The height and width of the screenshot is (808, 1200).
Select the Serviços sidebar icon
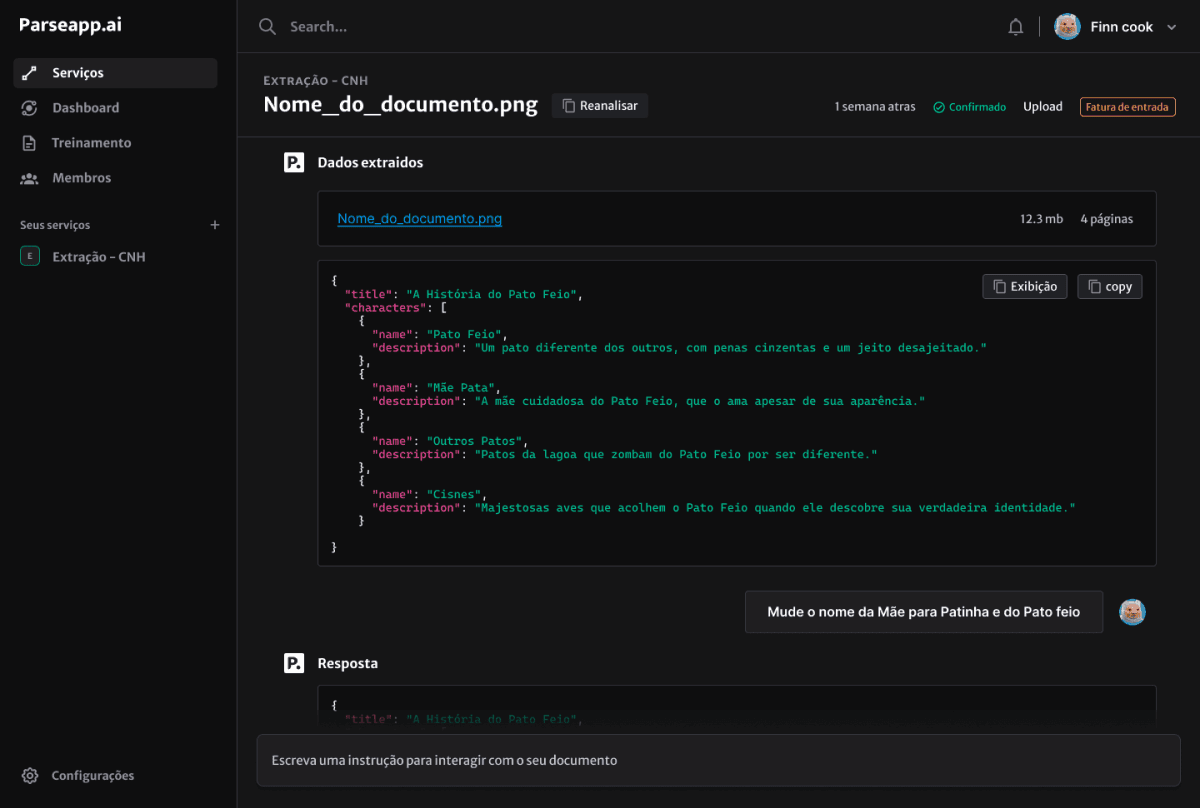pyautogui.click(x=31, y=72)
